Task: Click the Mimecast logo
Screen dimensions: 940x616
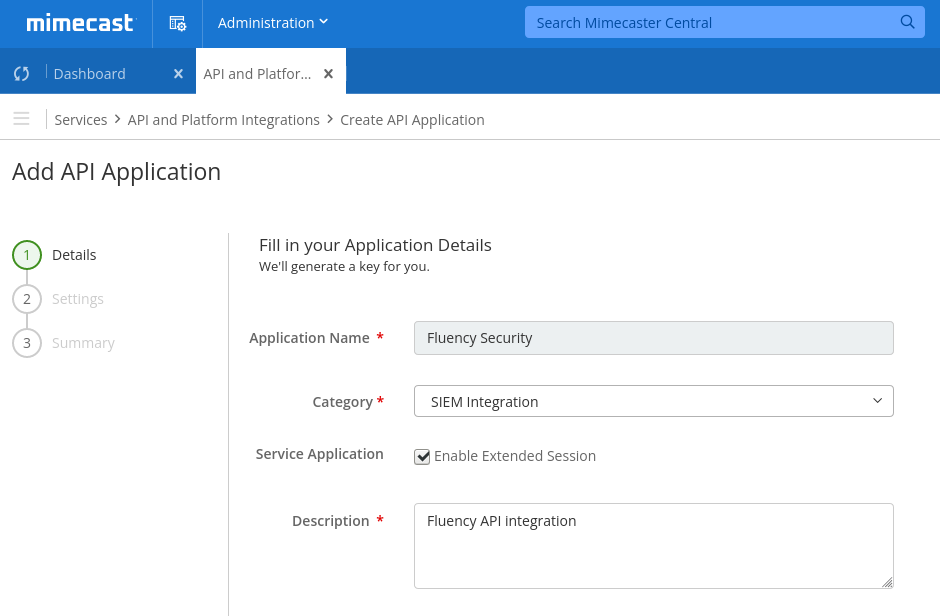Action: 80,23
